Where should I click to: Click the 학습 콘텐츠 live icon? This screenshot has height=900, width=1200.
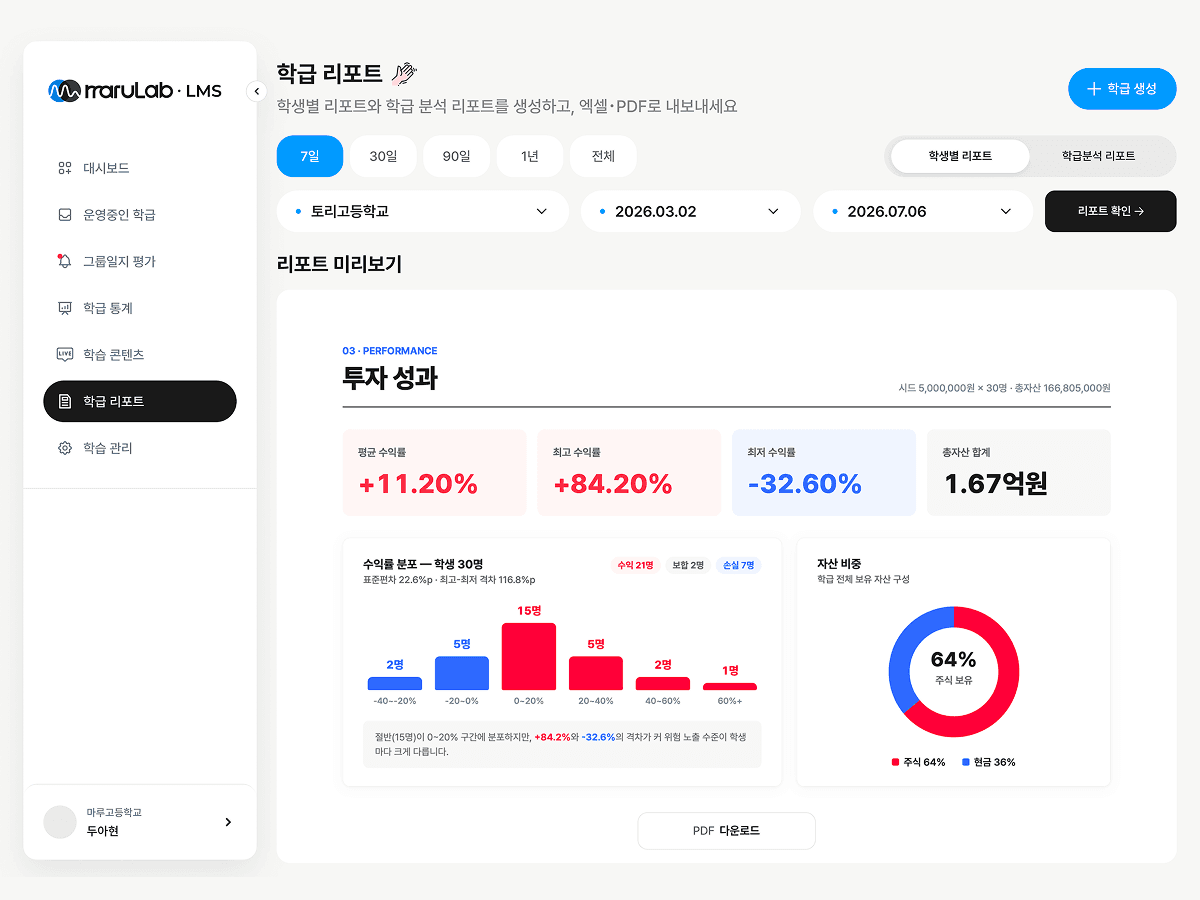[x=65, y=354]
